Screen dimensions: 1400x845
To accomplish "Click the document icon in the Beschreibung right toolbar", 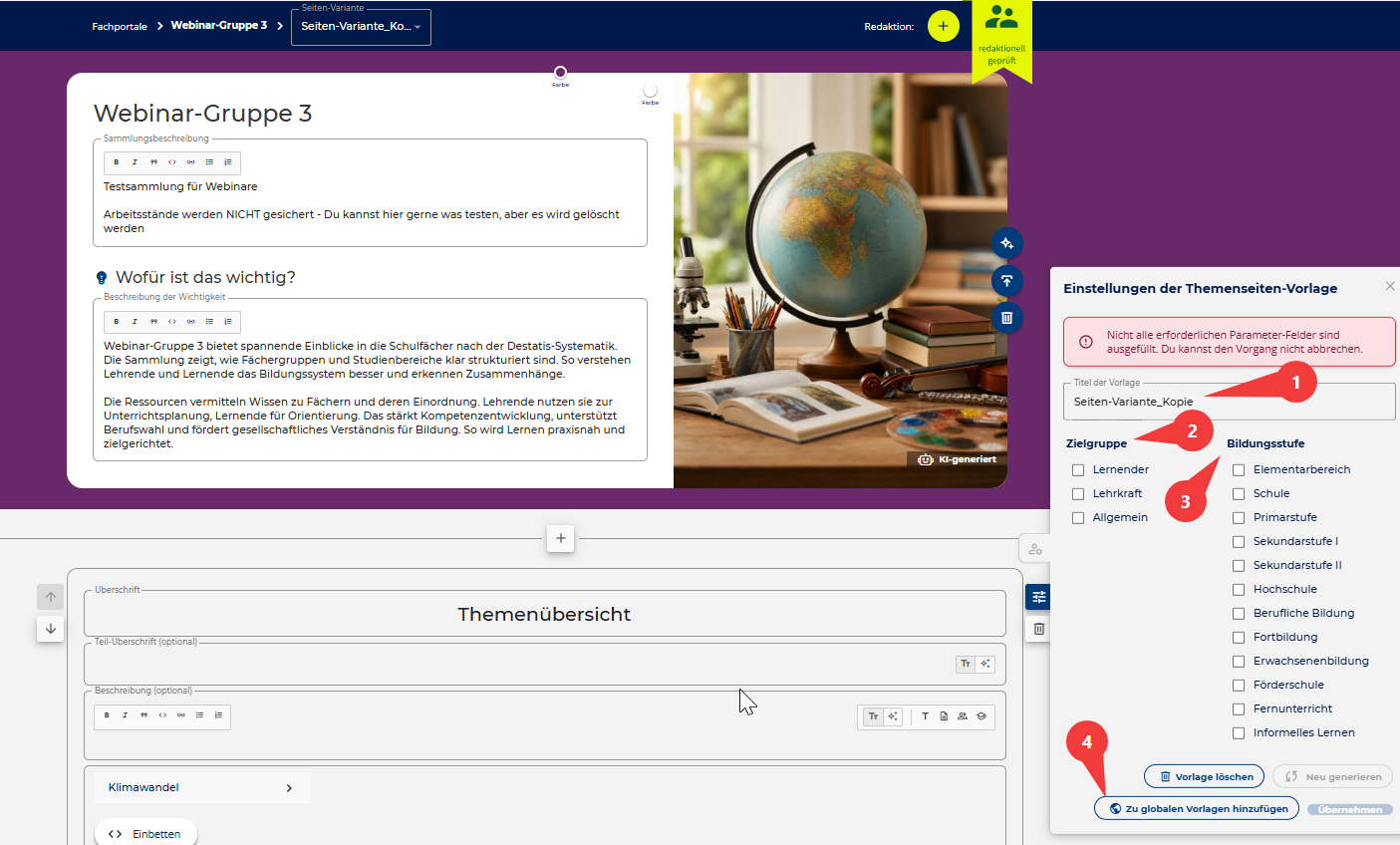I will pyautogui.click(x=944, y=716).
